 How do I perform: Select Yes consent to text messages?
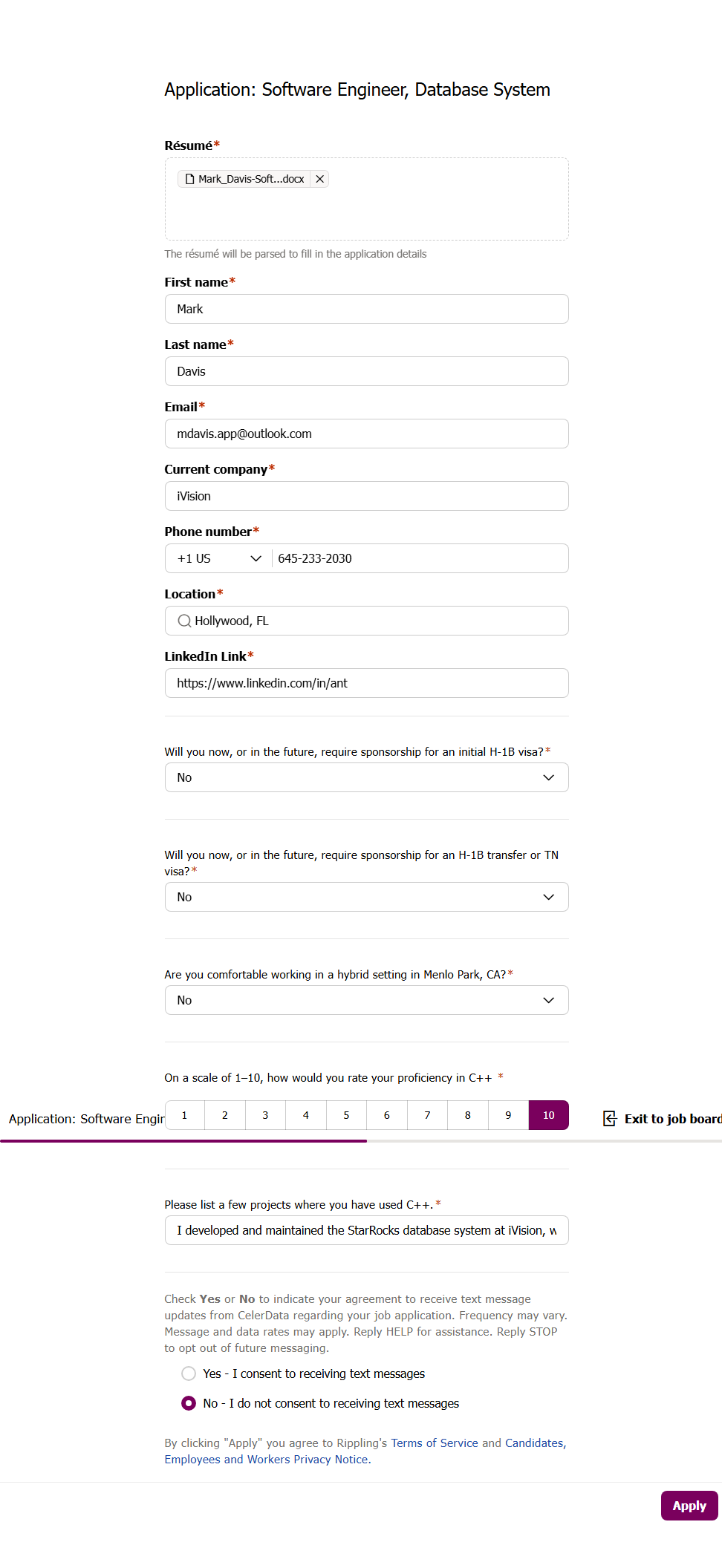click(x=189, y=1373)
